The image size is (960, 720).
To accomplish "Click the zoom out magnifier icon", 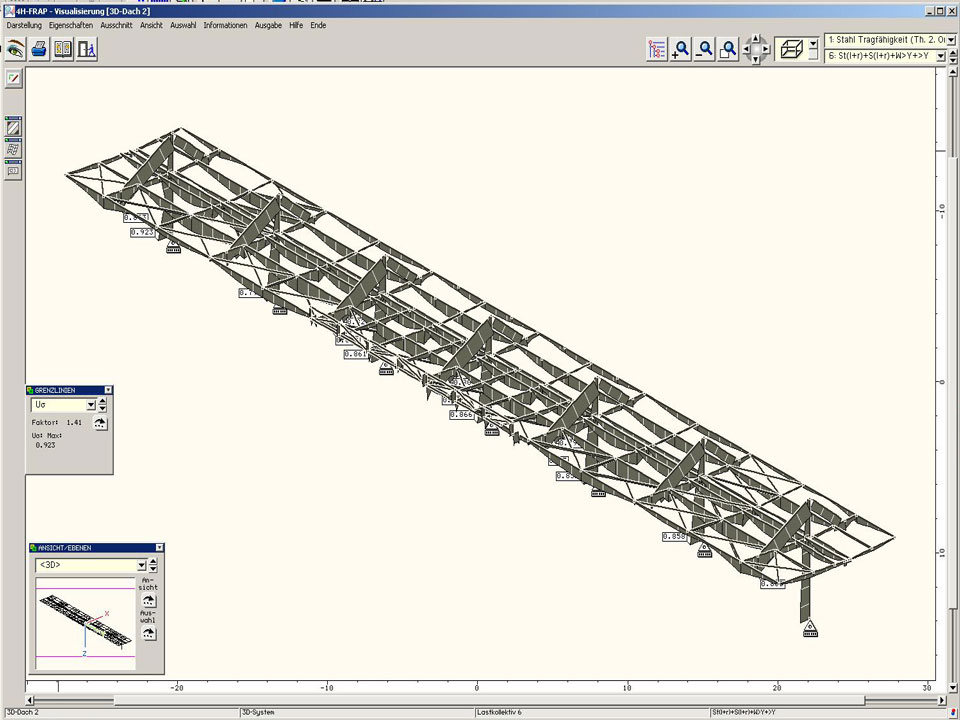I will [x=705, y=49].
